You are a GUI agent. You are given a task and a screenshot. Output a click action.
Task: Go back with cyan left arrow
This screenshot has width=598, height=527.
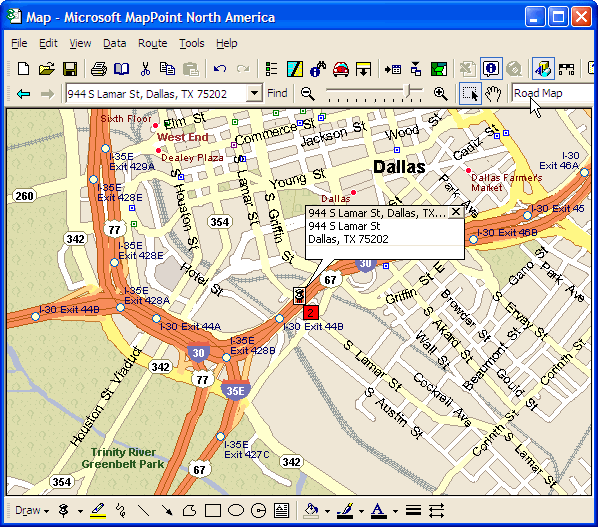(24, 93)
